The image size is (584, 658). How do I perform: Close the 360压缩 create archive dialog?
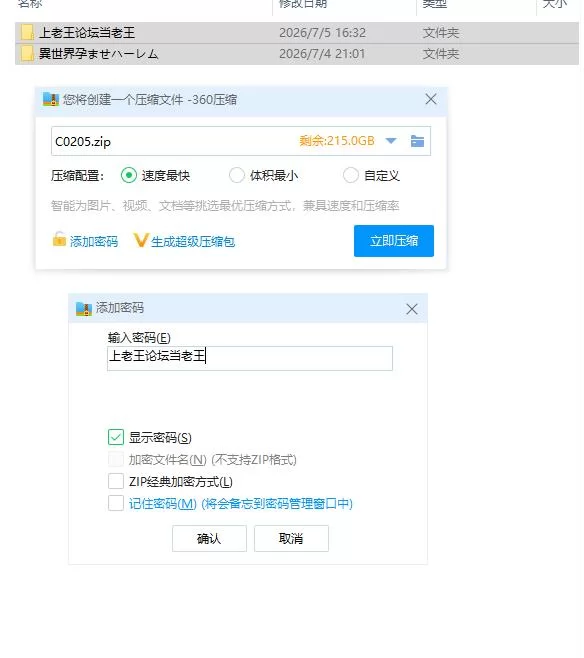[x=430, y=99]
